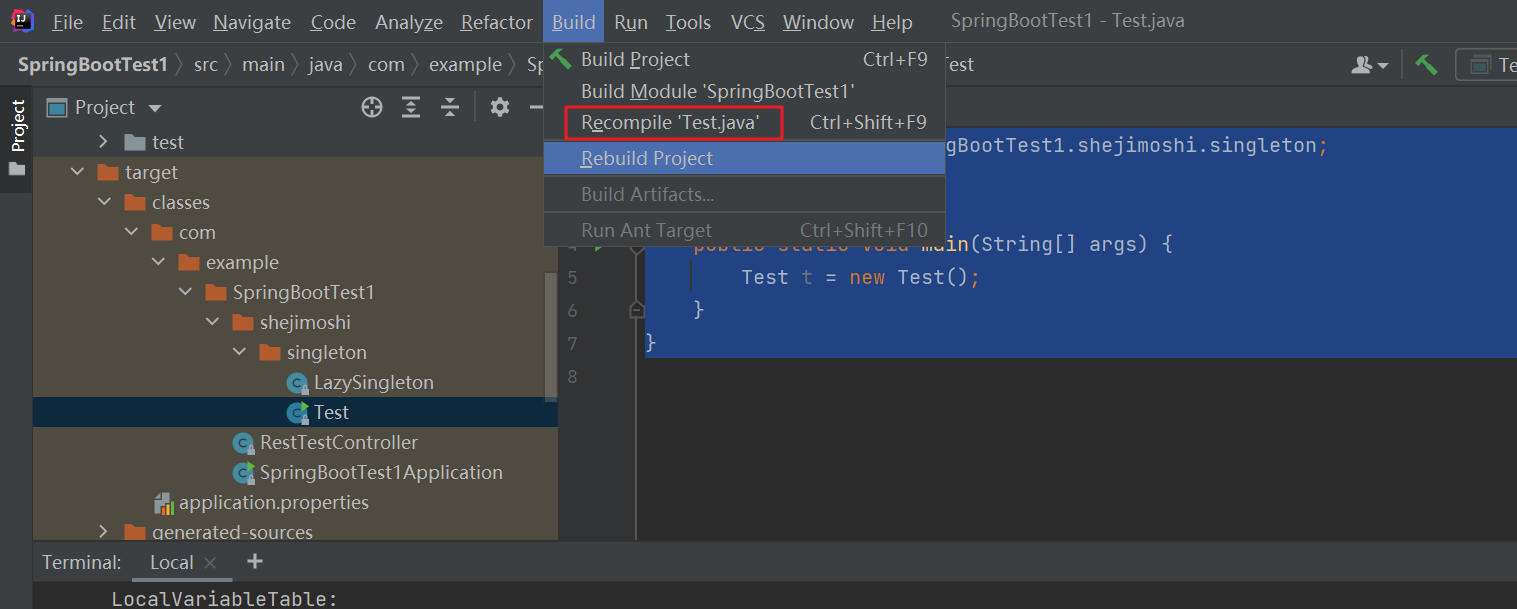Select Recompile 'Test.java' menu item
This screenshot has height=609, width=1517.
670,123
